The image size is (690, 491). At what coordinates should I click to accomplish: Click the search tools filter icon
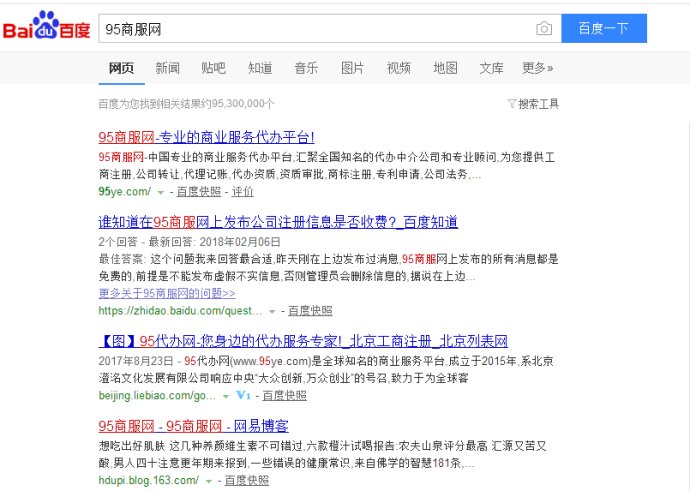pos(512,103)
